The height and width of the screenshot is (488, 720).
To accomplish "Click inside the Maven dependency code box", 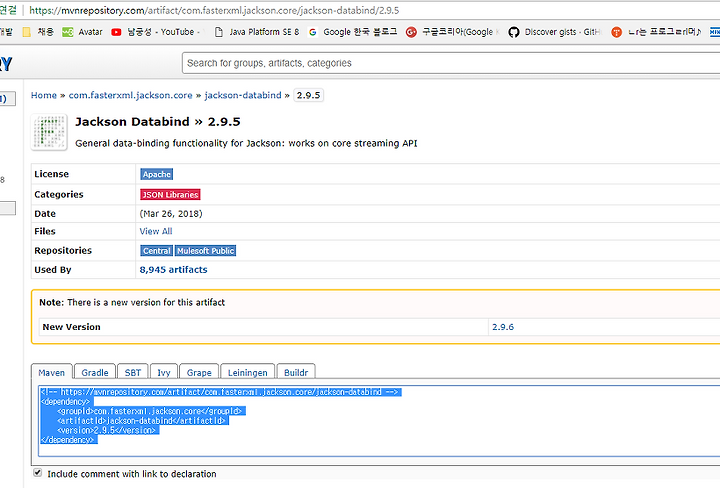I will tap(379, 421).
